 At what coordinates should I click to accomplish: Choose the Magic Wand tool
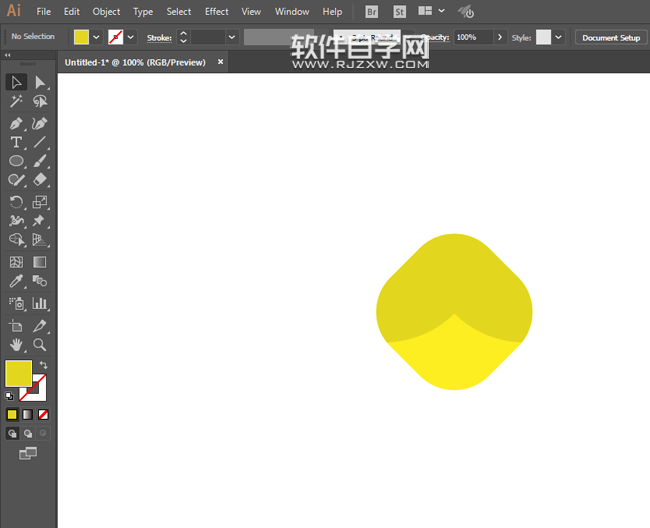point(16,101)
